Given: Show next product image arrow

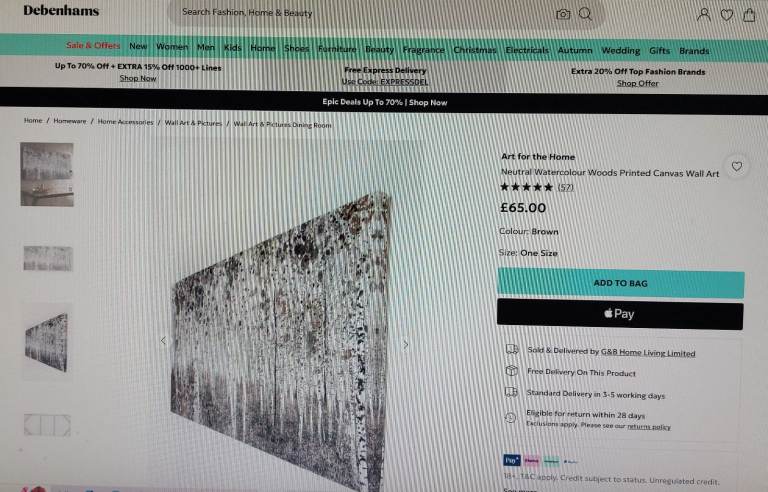Looking at the screenshot, I should [x=406, y=344].
